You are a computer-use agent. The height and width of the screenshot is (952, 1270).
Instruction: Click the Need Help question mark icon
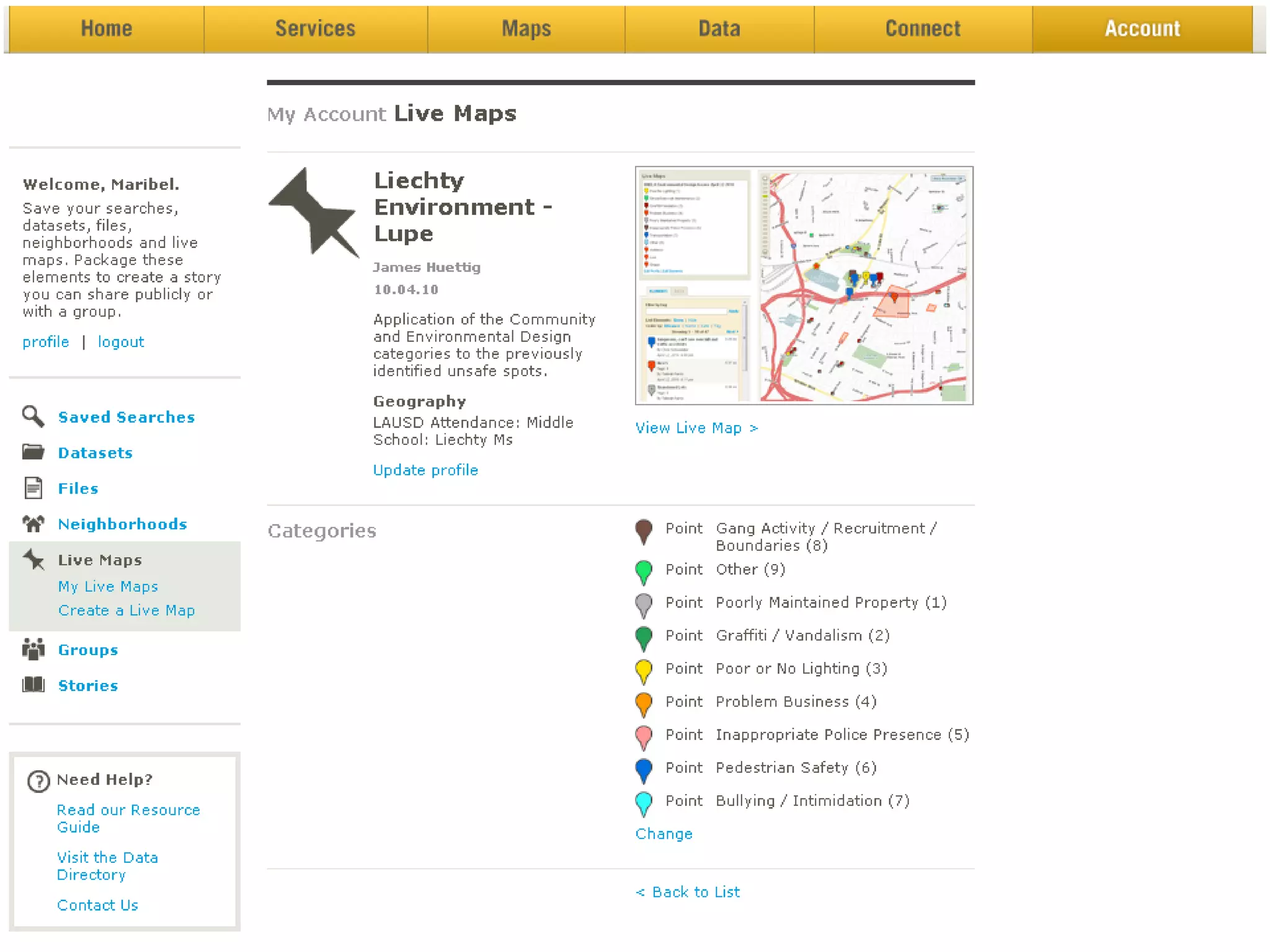click(38, 781)
